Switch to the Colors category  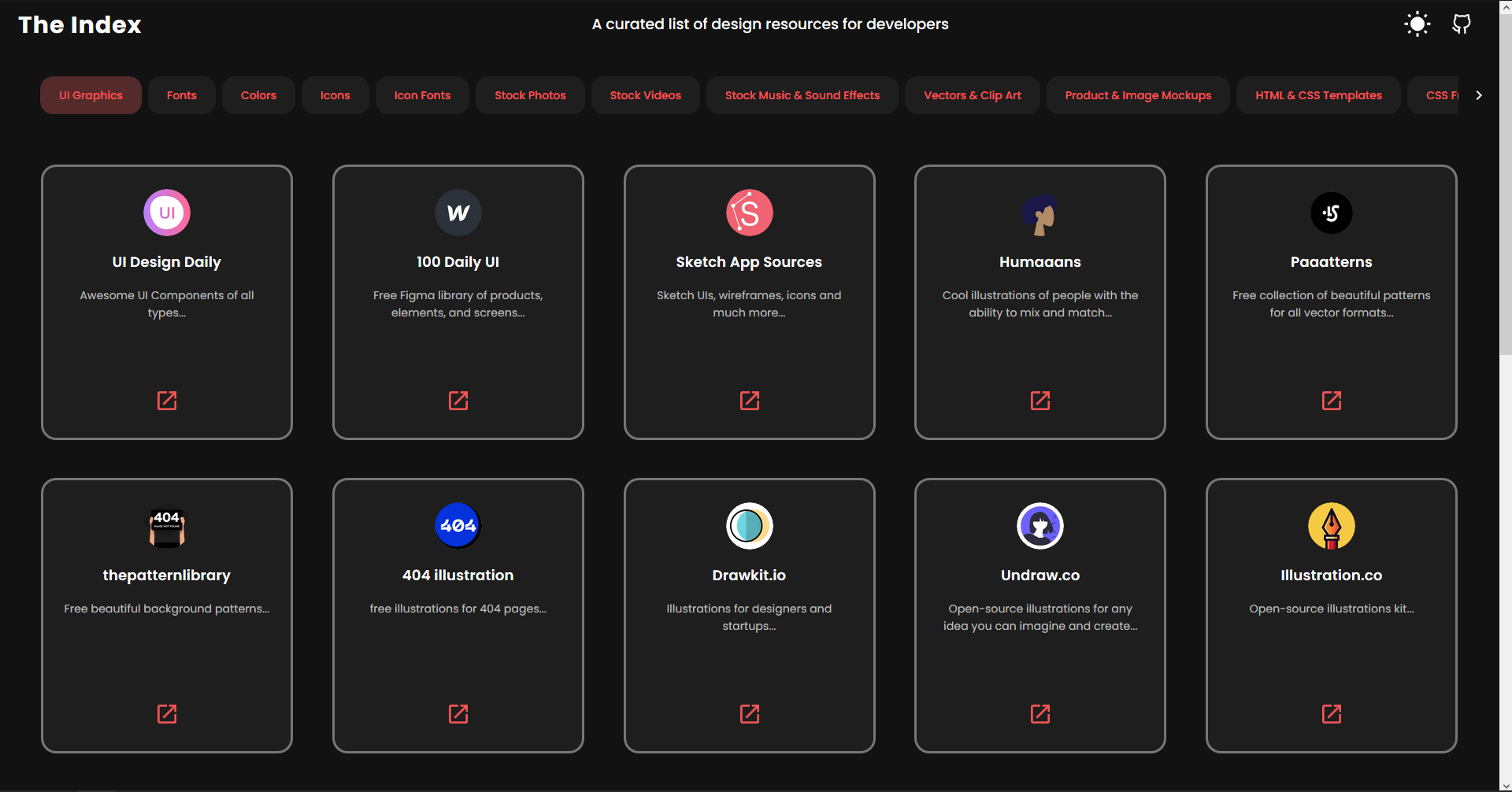tap(258, 95)
